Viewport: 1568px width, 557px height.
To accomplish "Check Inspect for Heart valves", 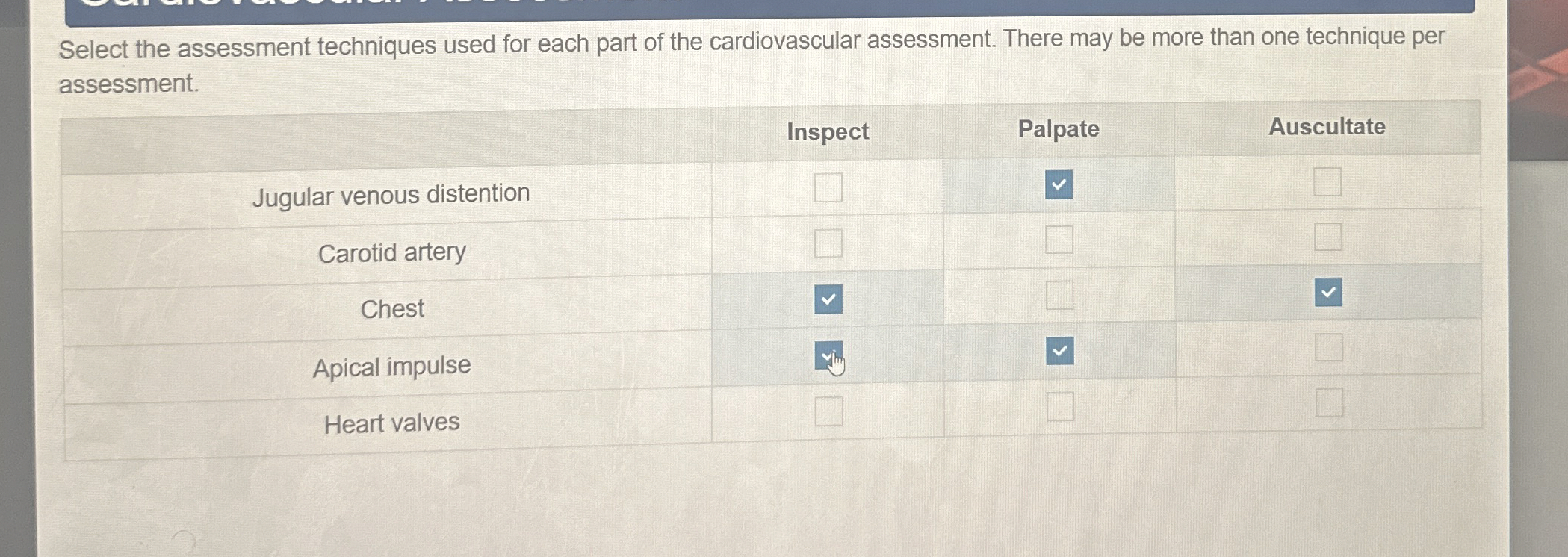I will (x=829, y=411).
